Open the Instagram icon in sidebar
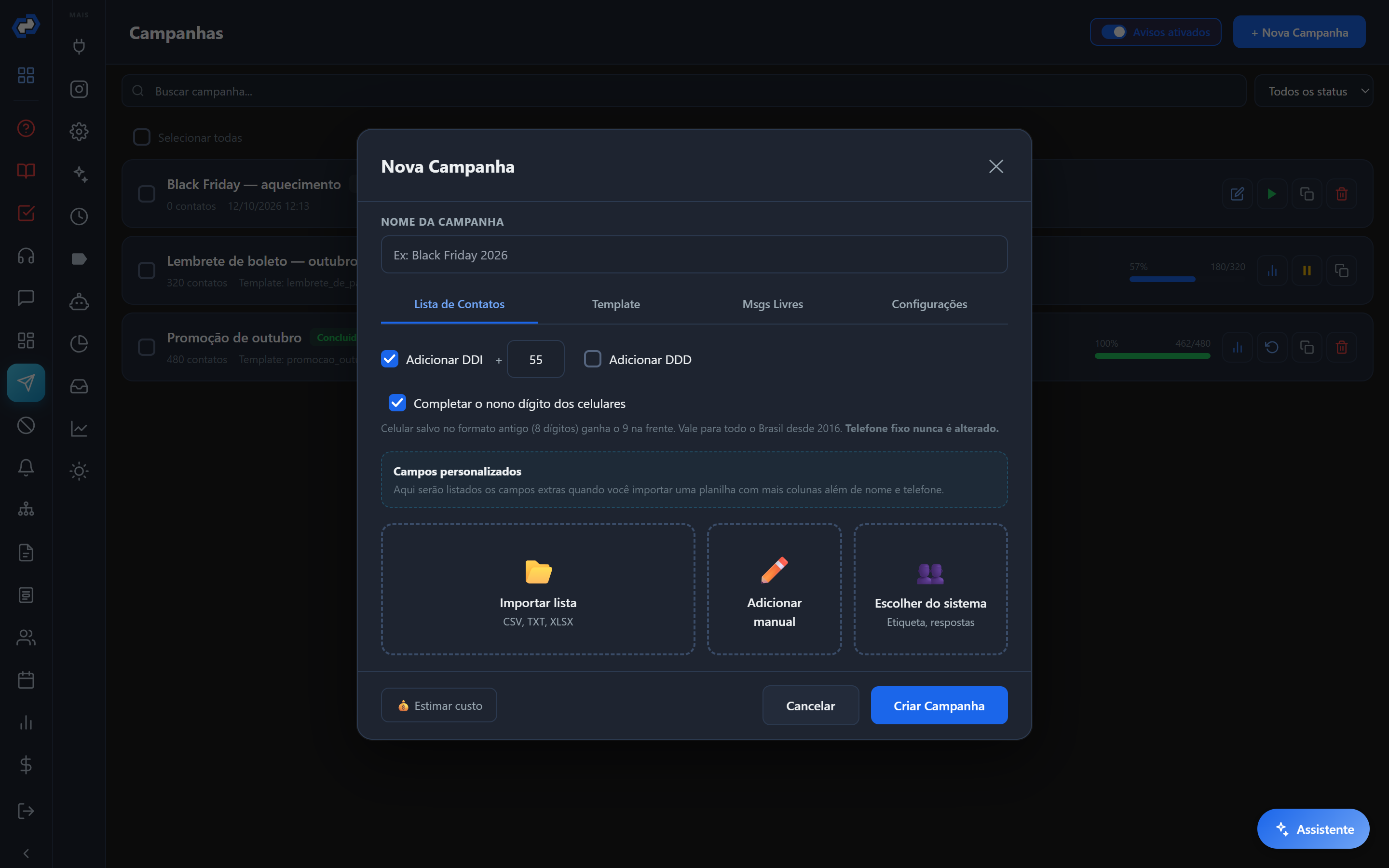The image size is (1389, 868). pyautogui.click(x=79, y=89)
